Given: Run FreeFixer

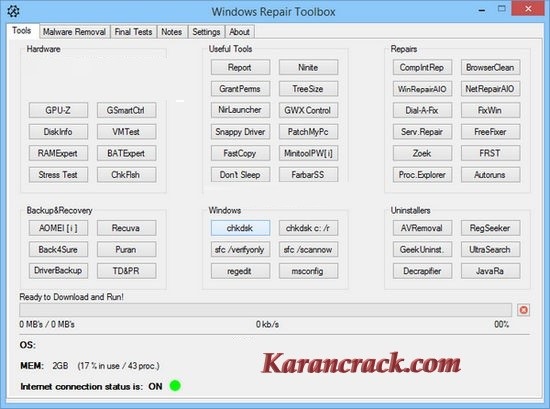Looking at the screenshot, I should [490, 132].
